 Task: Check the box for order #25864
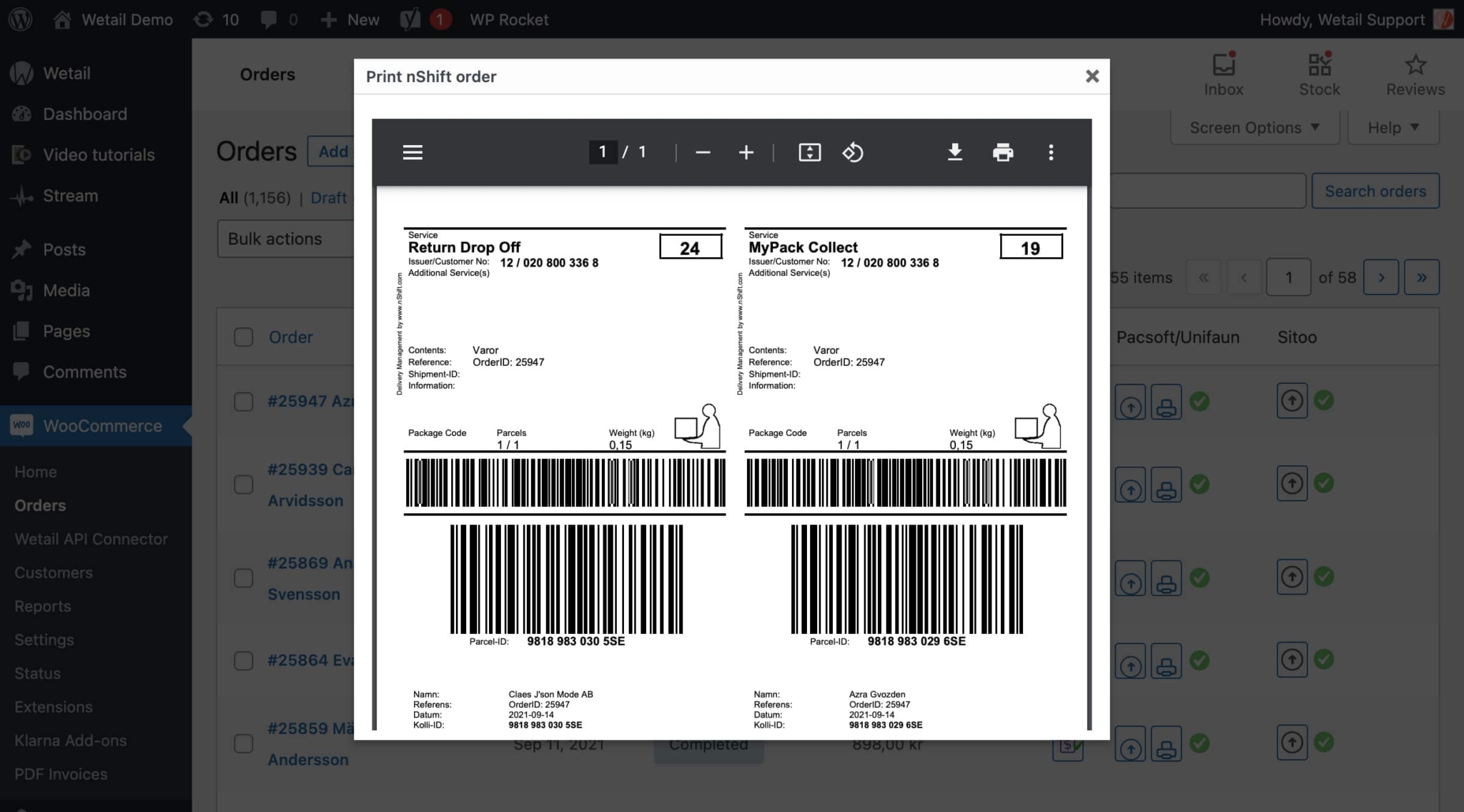coord(243,660)
